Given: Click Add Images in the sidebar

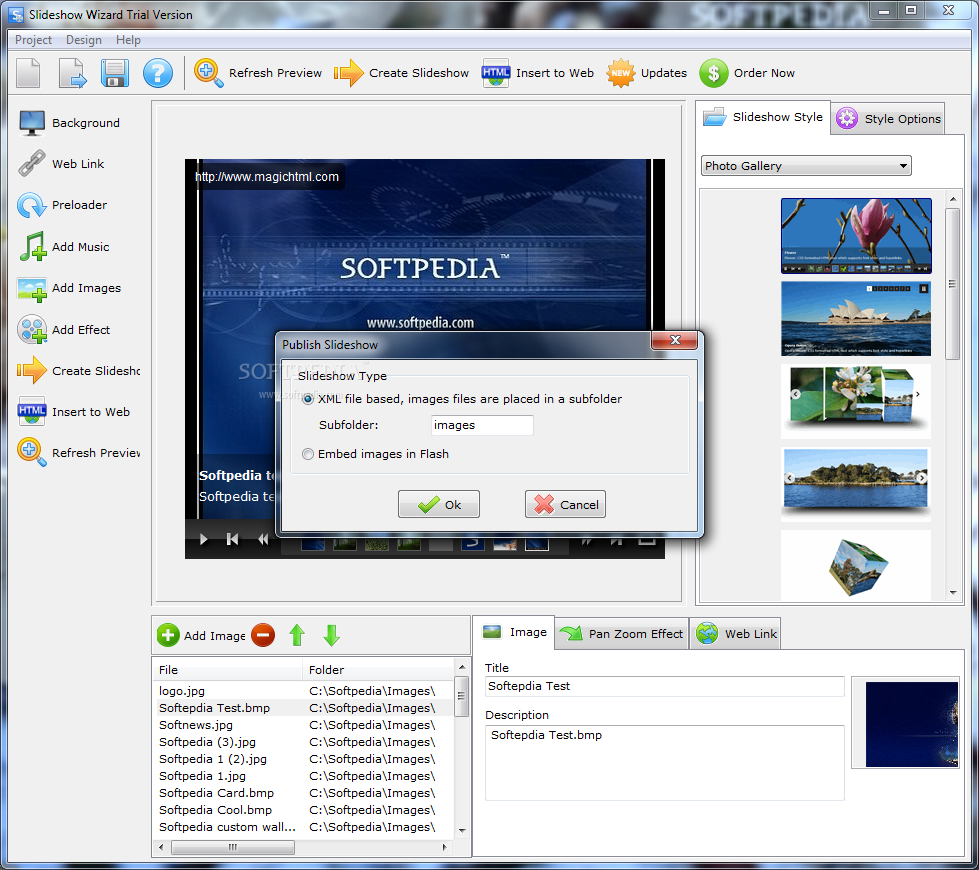Looking at the screenshot, I should (69, 288).
